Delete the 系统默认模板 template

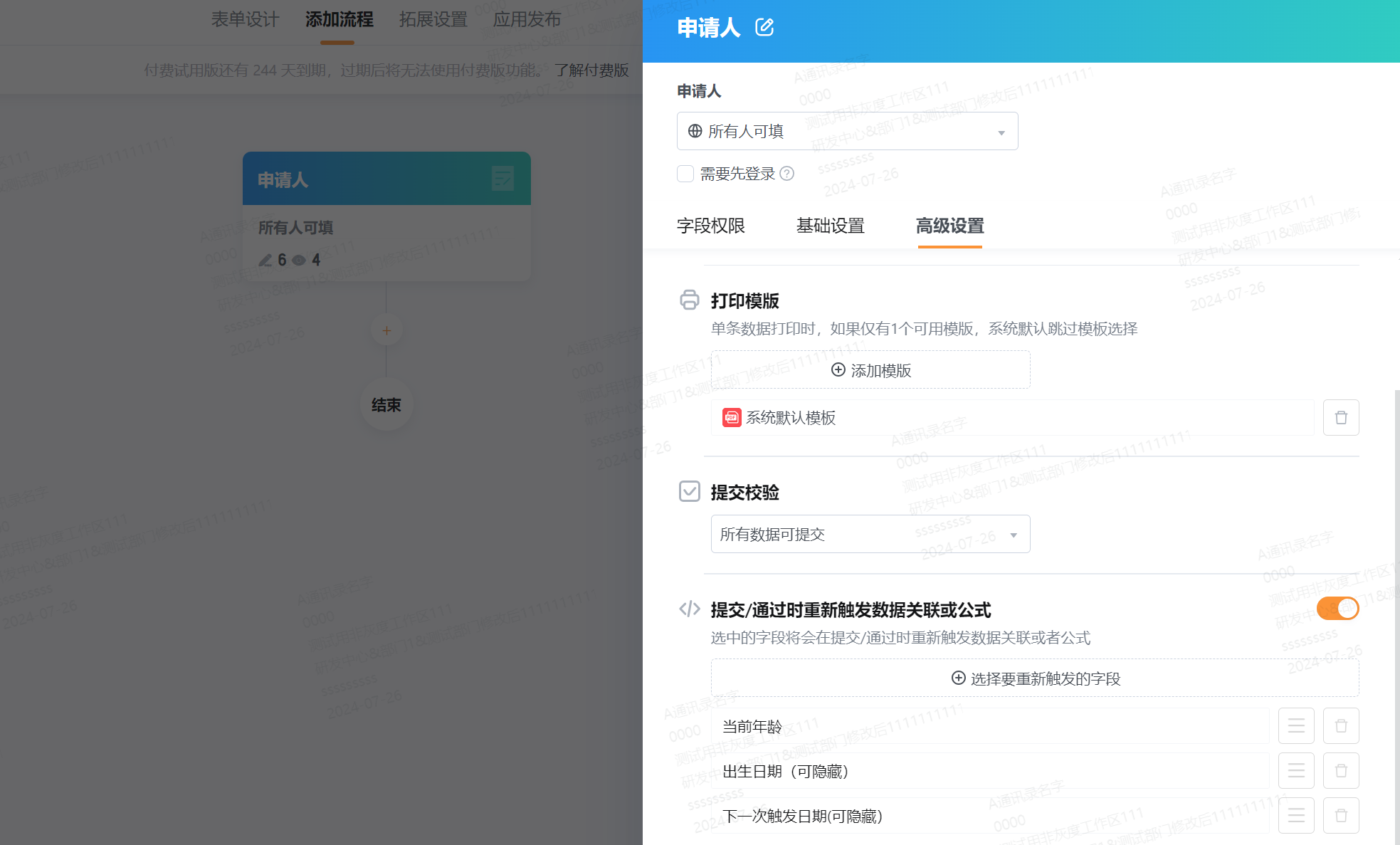point(1341,418)
